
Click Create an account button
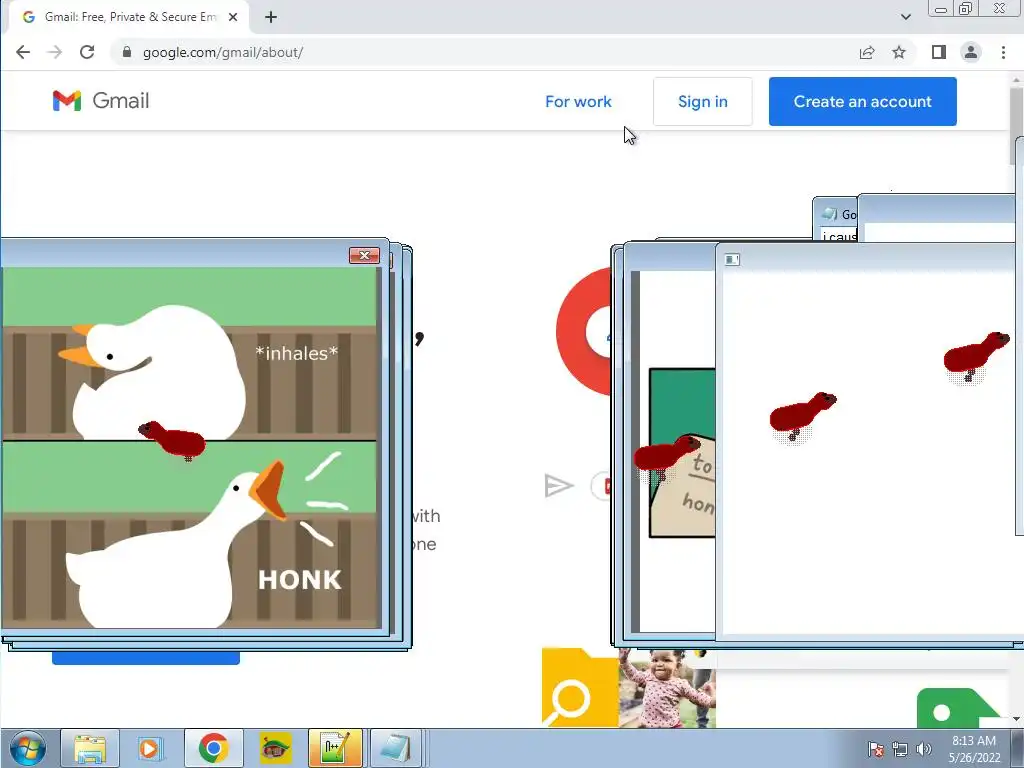[x=862, y=102]
